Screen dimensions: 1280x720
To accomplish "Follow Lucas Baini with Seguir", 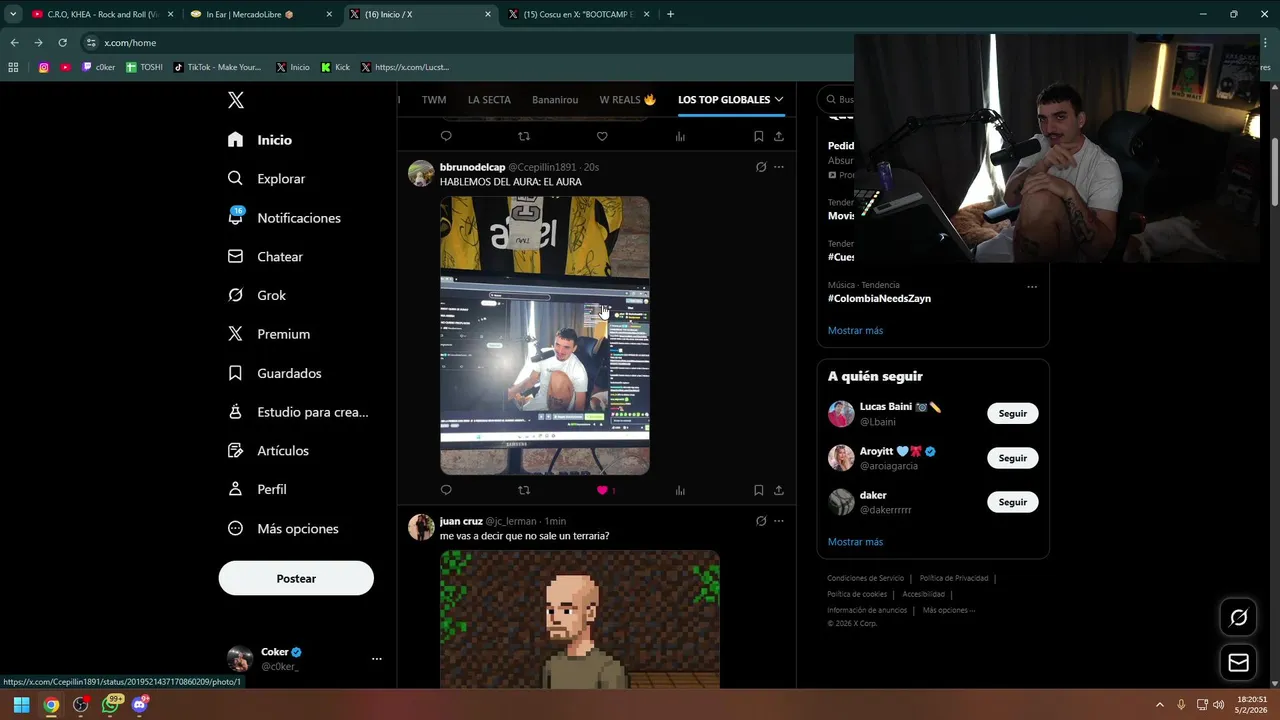I will 1013,413.
